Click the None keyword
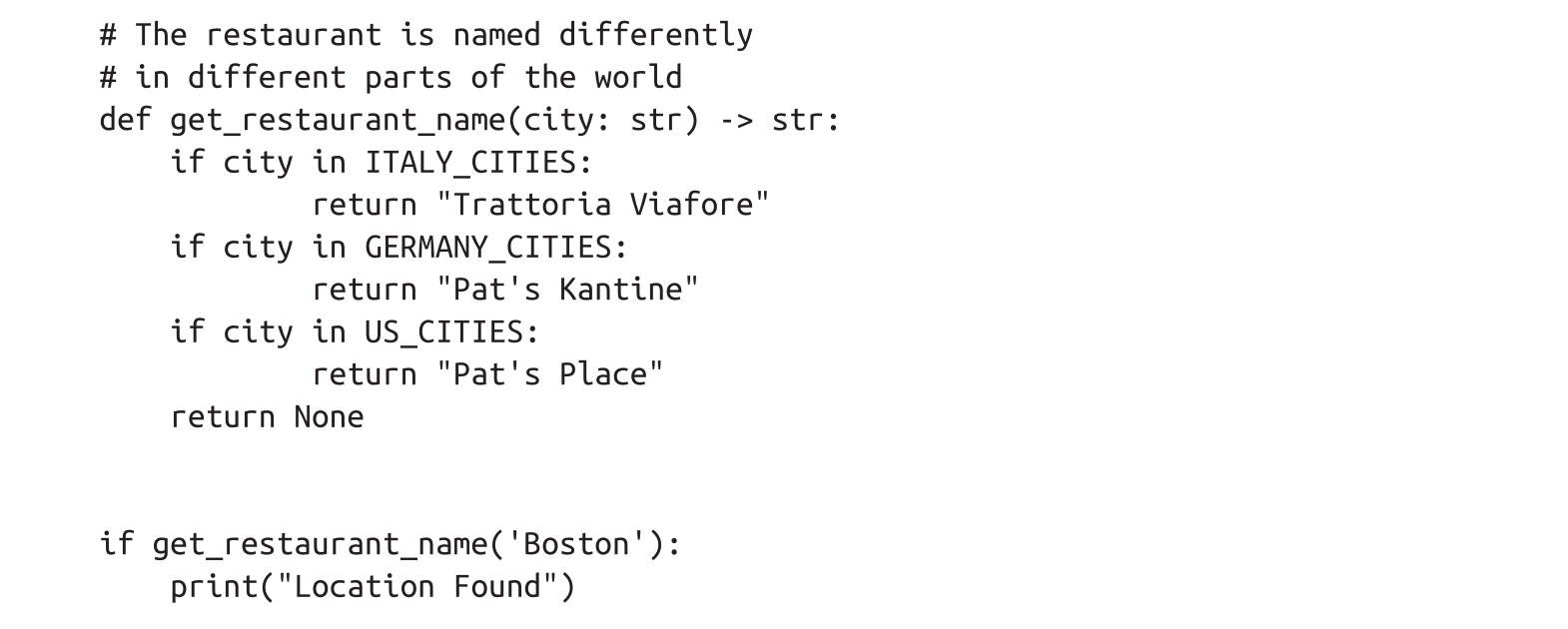This screenshot has width=1568, height=629. click(x=329, y=416)
